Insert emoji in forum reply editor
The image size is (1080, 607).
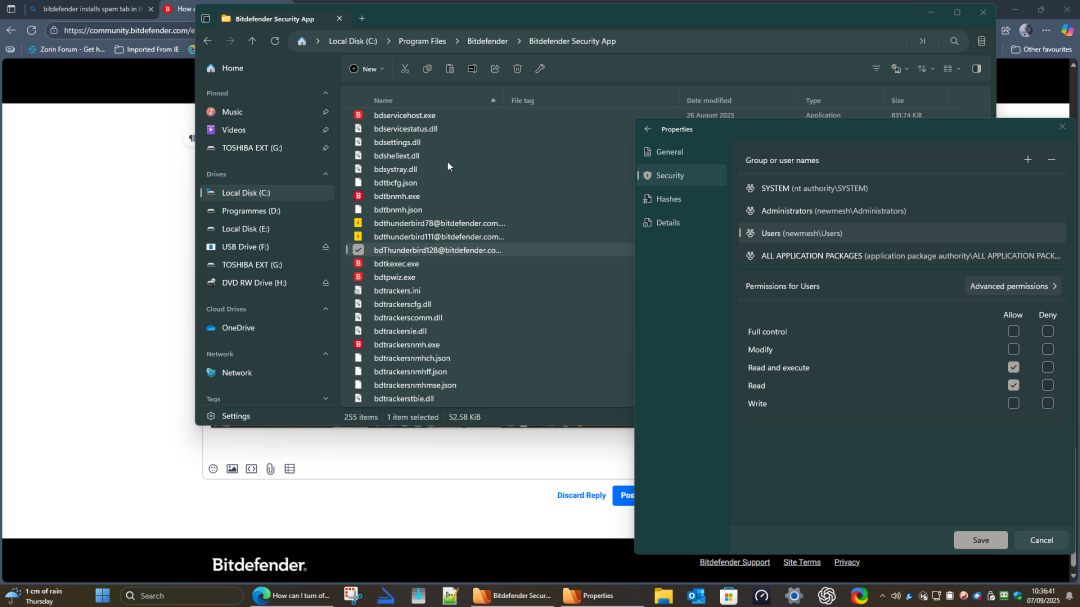(214, 469)
